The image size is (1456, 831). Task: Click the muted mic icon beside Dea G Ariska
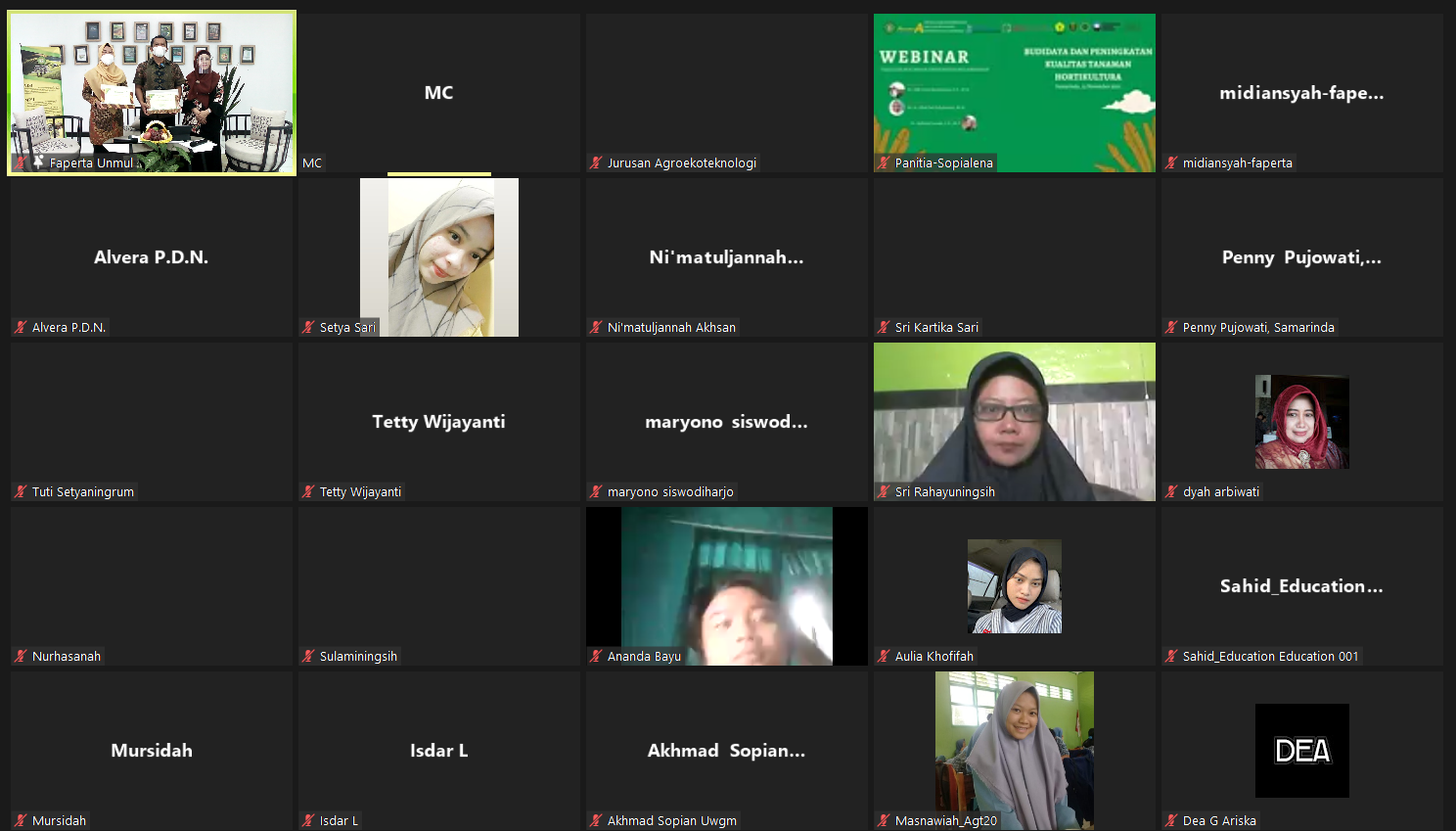point(1171,820)
